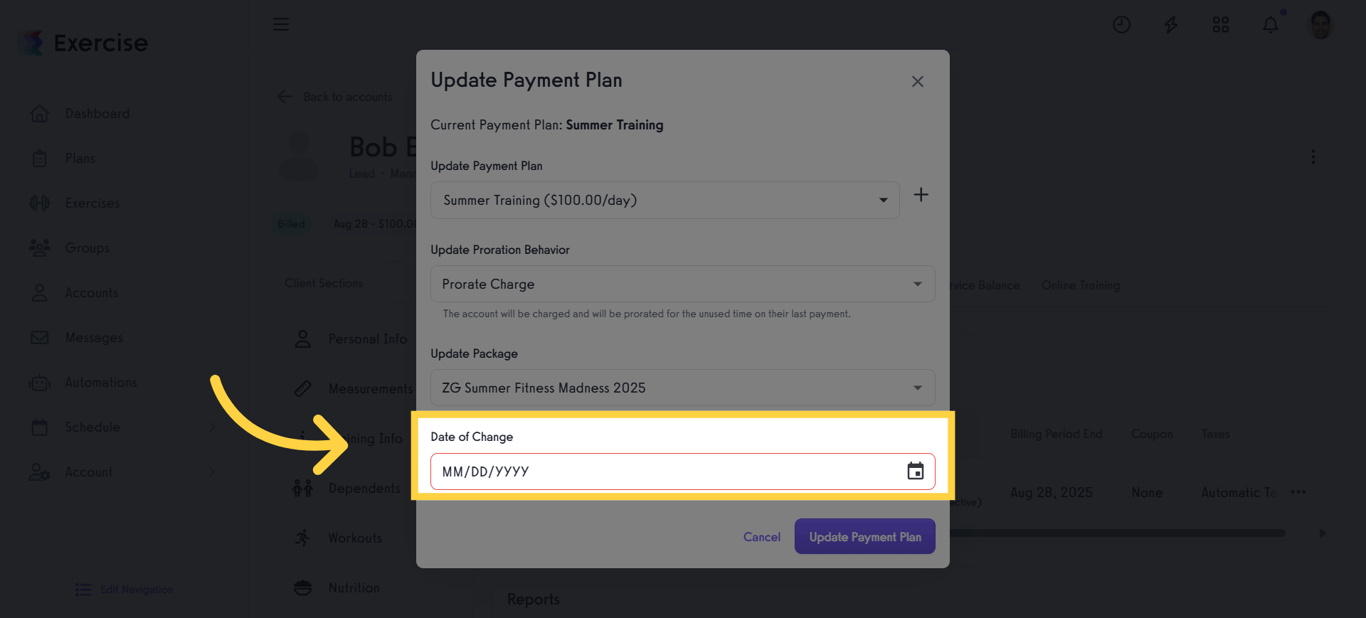Image resolution: width=1366 pixels, height=618 pixels.
Task: Open the three-dot menu near Billing Period End row
Action: pos(1298,491)
